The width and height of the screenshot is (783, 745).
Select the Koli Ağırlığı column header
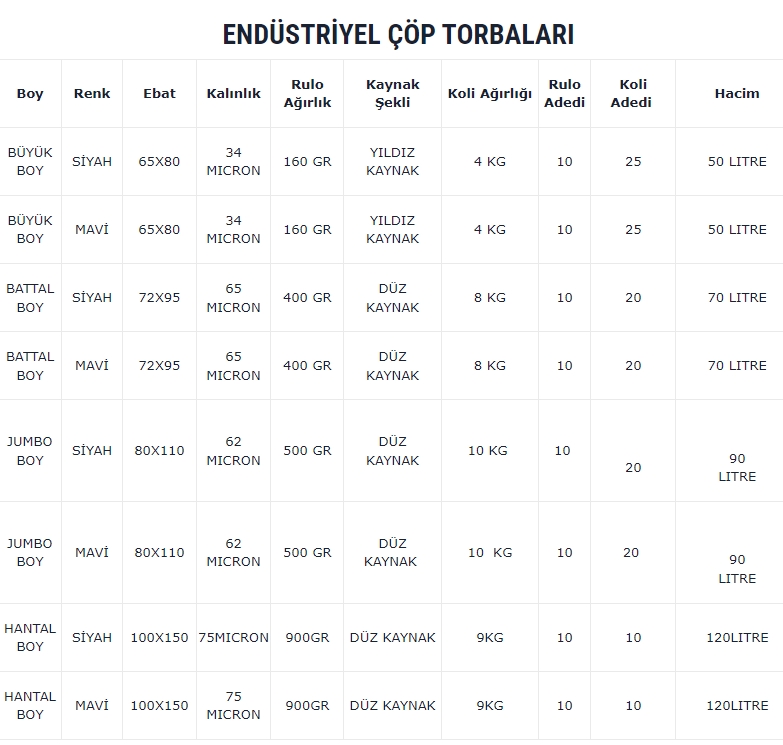tap(490, 93)
